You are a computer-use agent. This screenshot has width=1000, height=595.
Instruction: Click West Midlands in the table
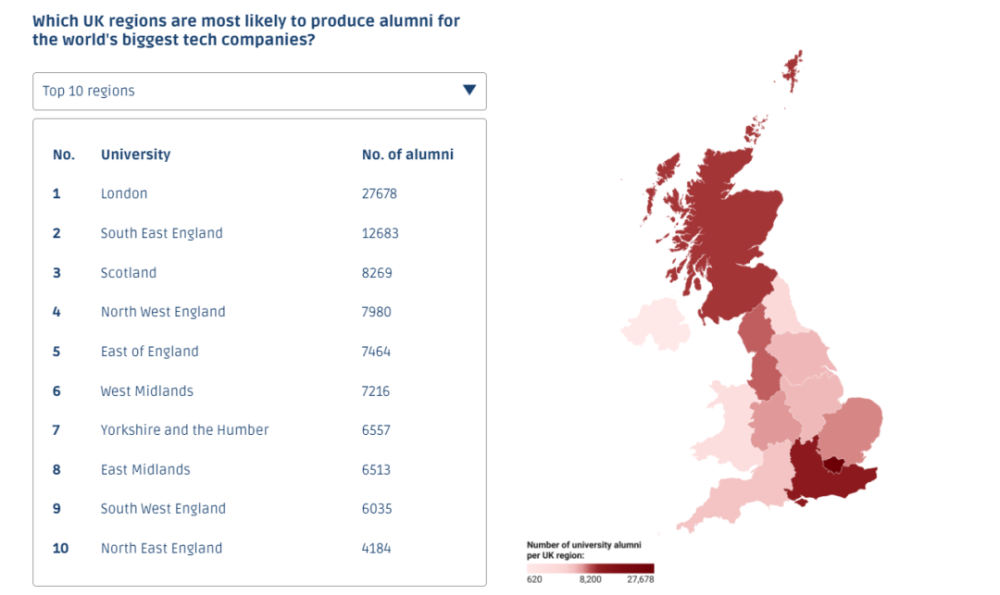click(x=147, y=391)
